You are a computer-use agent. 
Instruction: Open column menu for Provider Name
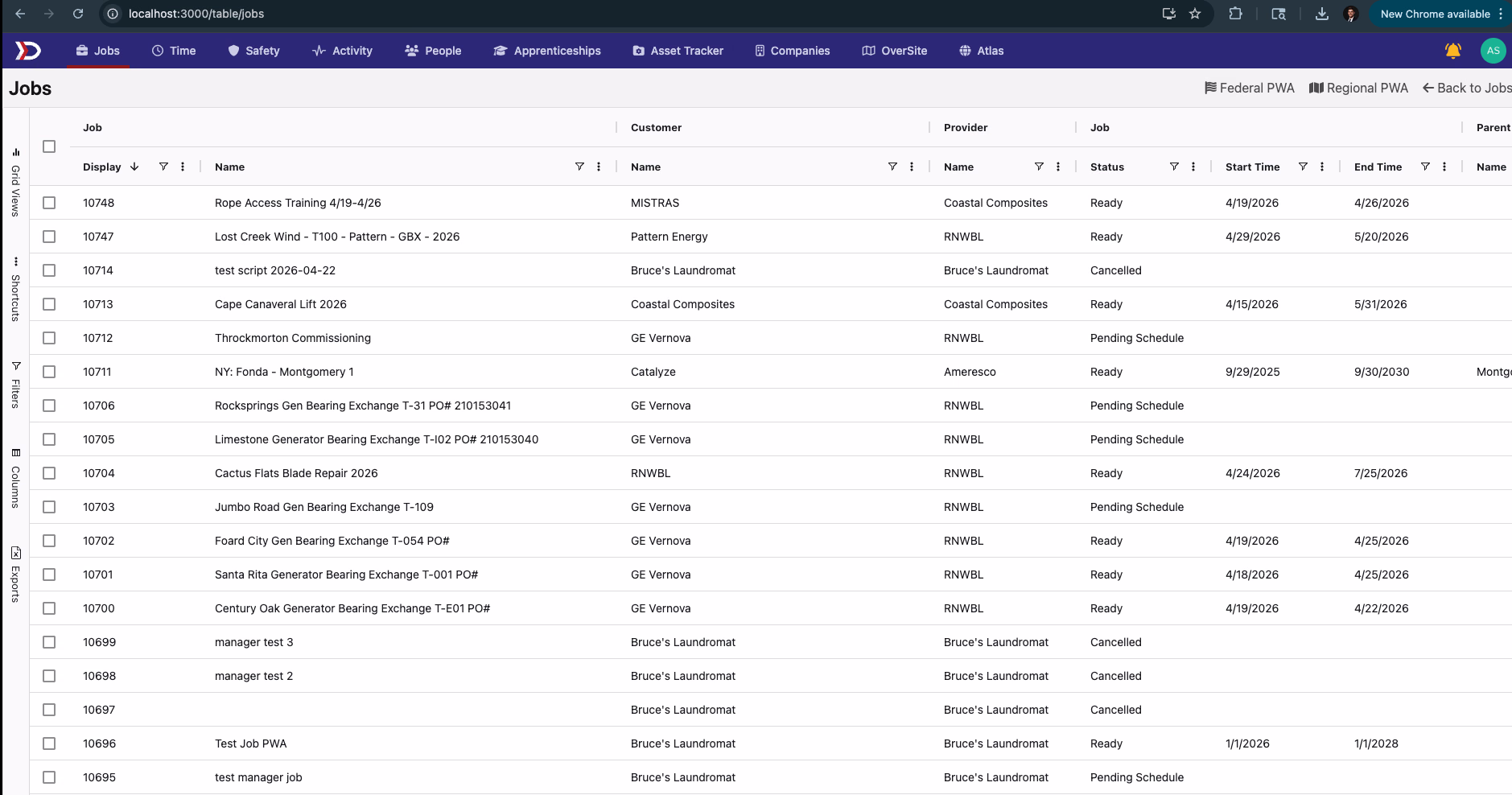(x=1058, y=167)
